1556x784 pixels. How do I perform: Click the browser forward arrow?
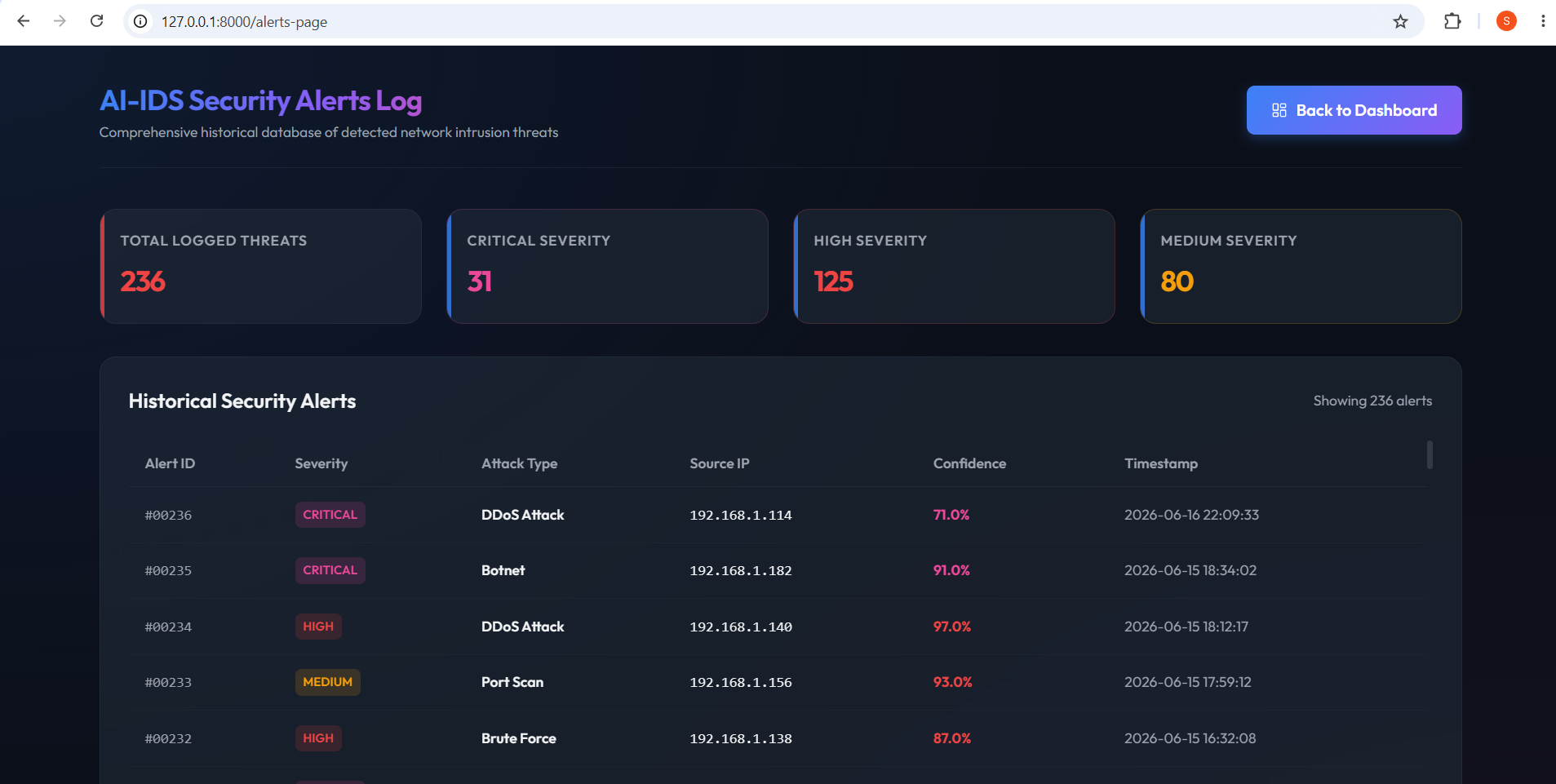coord(60,21)
